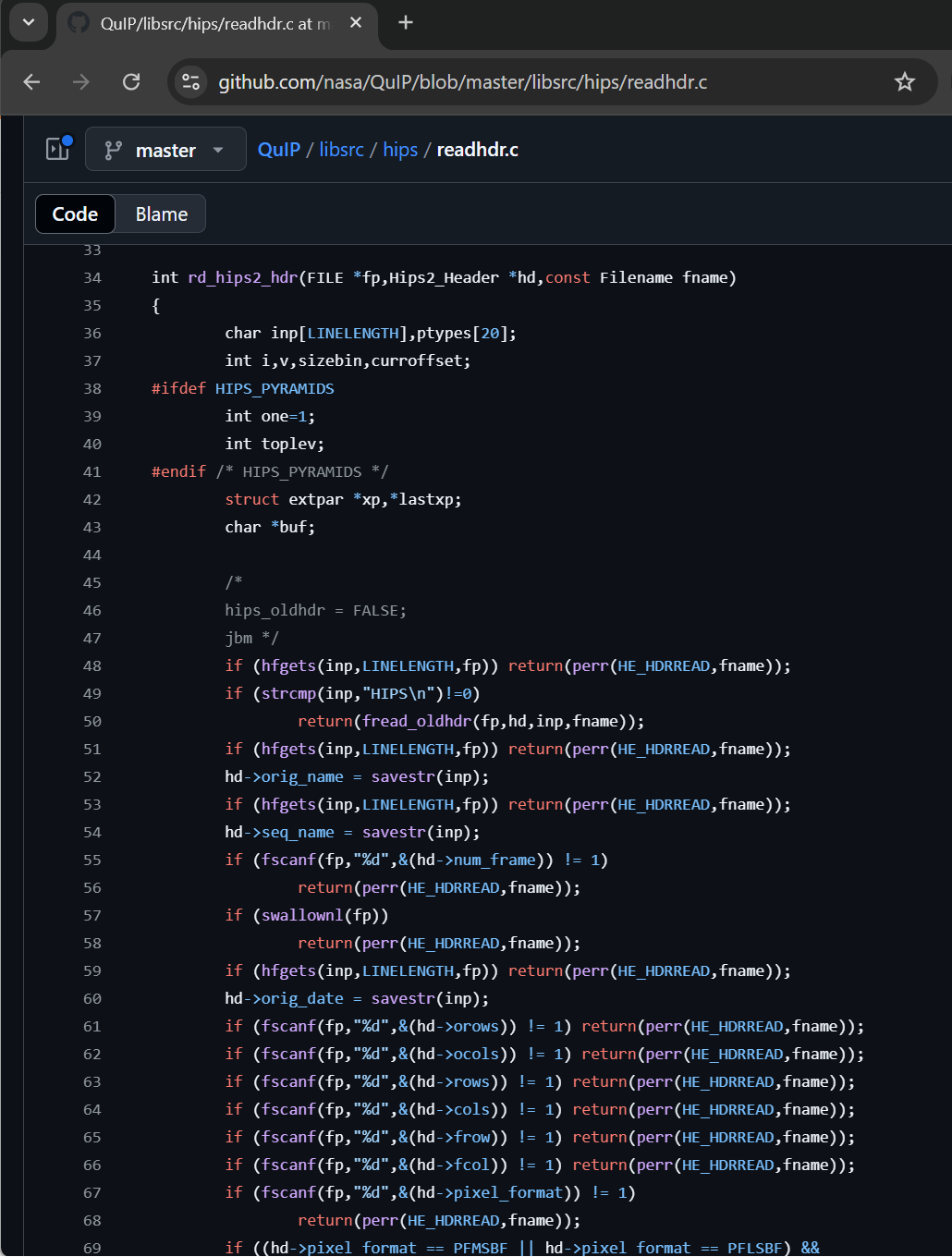The width and height of the screenshot is (952, 1257).
Task: Close the QuIP readhdr.c browser tab
Action: (x=356, y=23)
